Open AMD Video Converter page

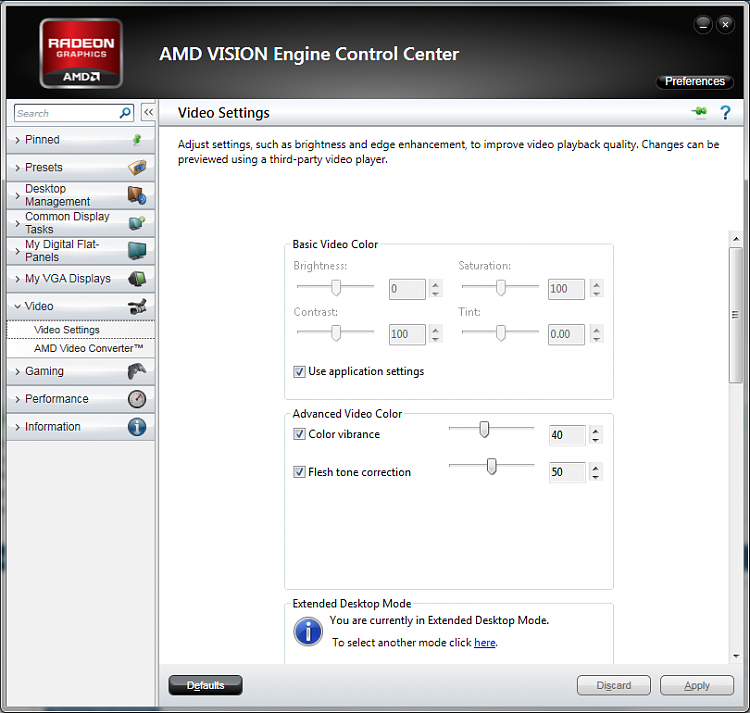[x=80, y=348]
